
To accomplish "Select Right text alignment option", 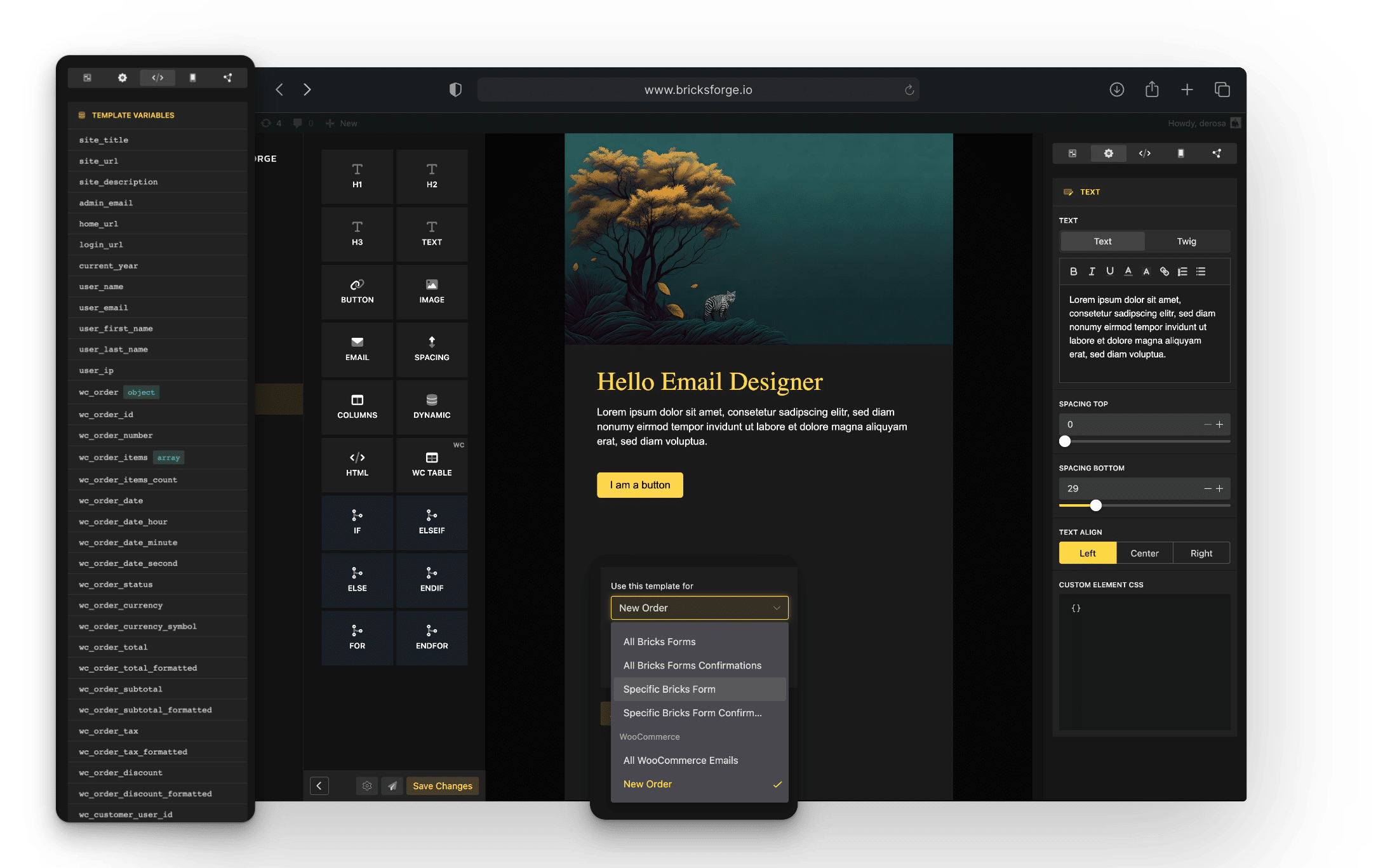I will coord(1200,552).
